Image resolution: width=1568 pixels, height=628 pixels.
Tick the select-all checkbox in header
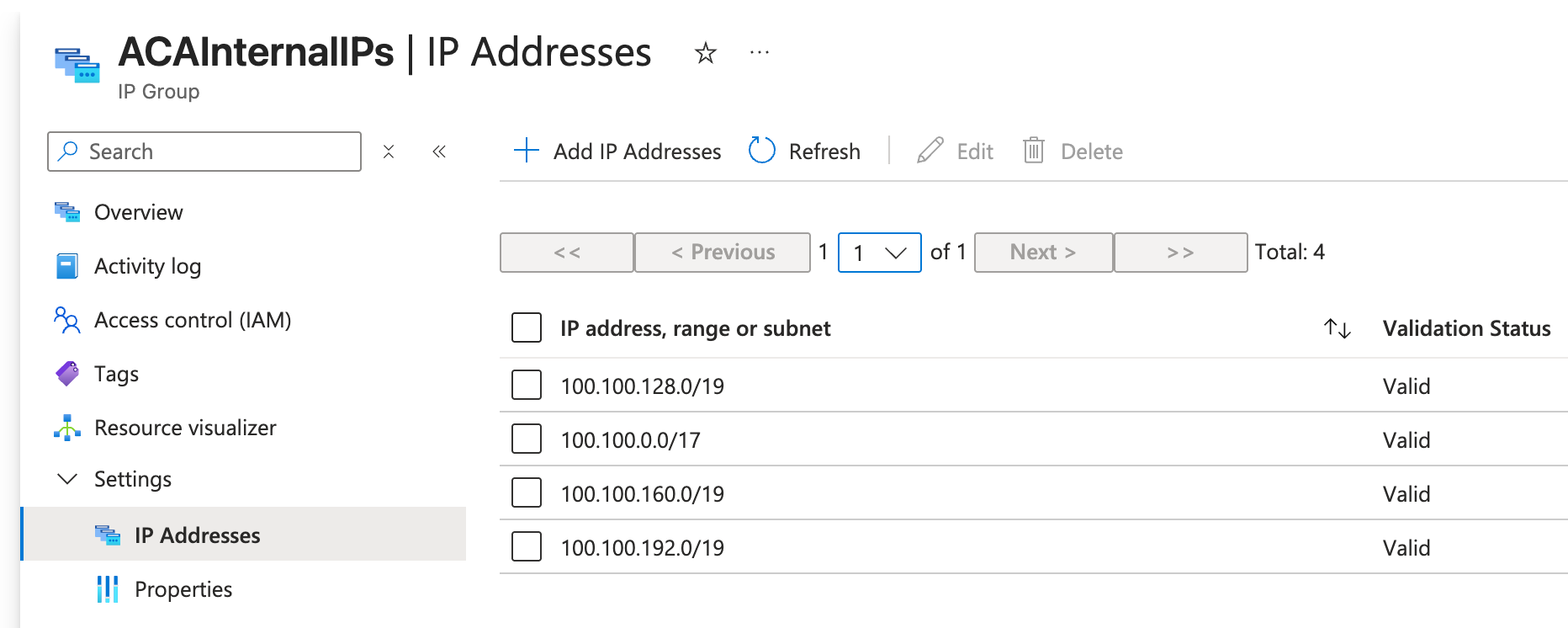click(527, 328)
